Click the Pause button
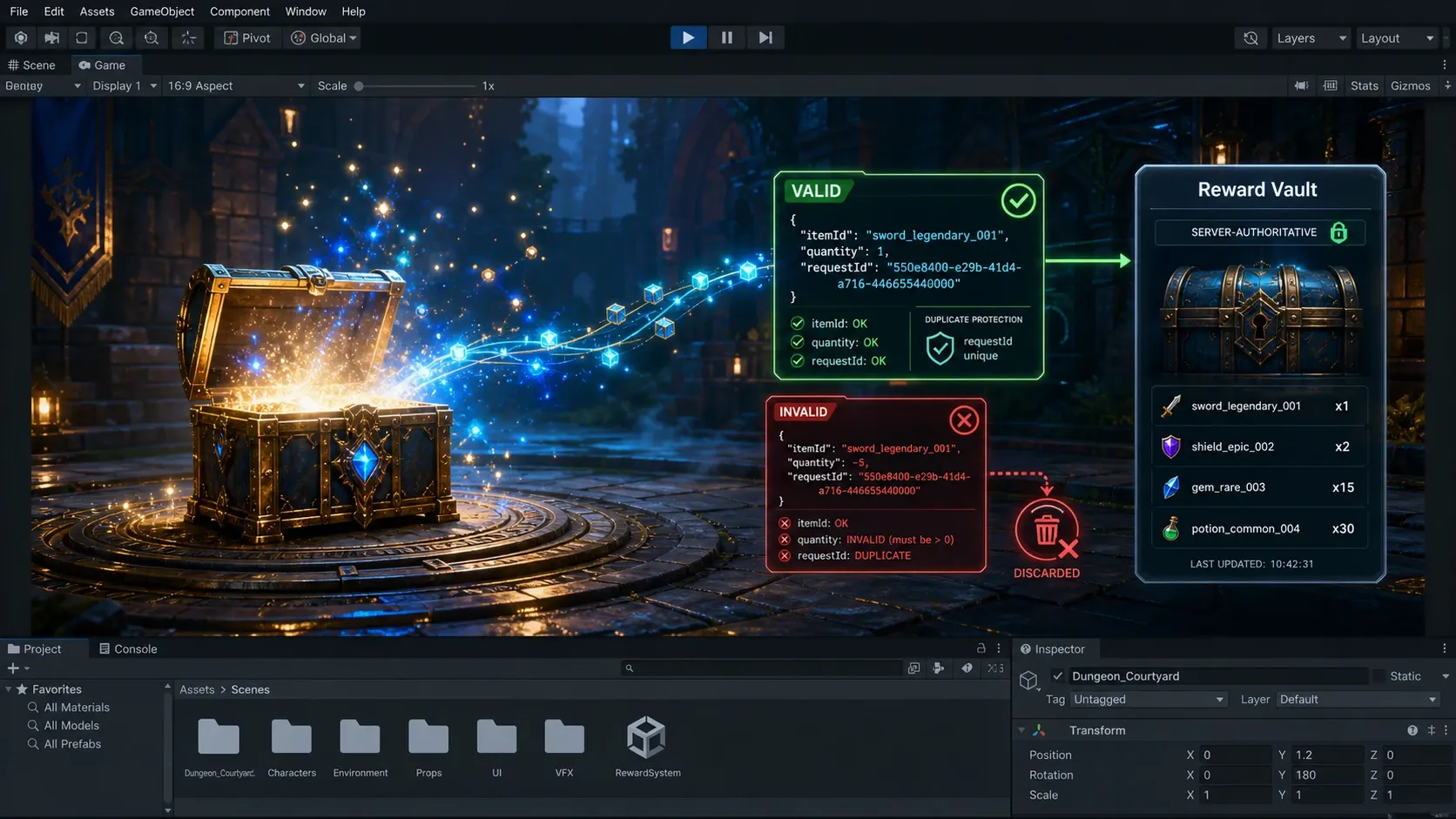 (726, 37)
